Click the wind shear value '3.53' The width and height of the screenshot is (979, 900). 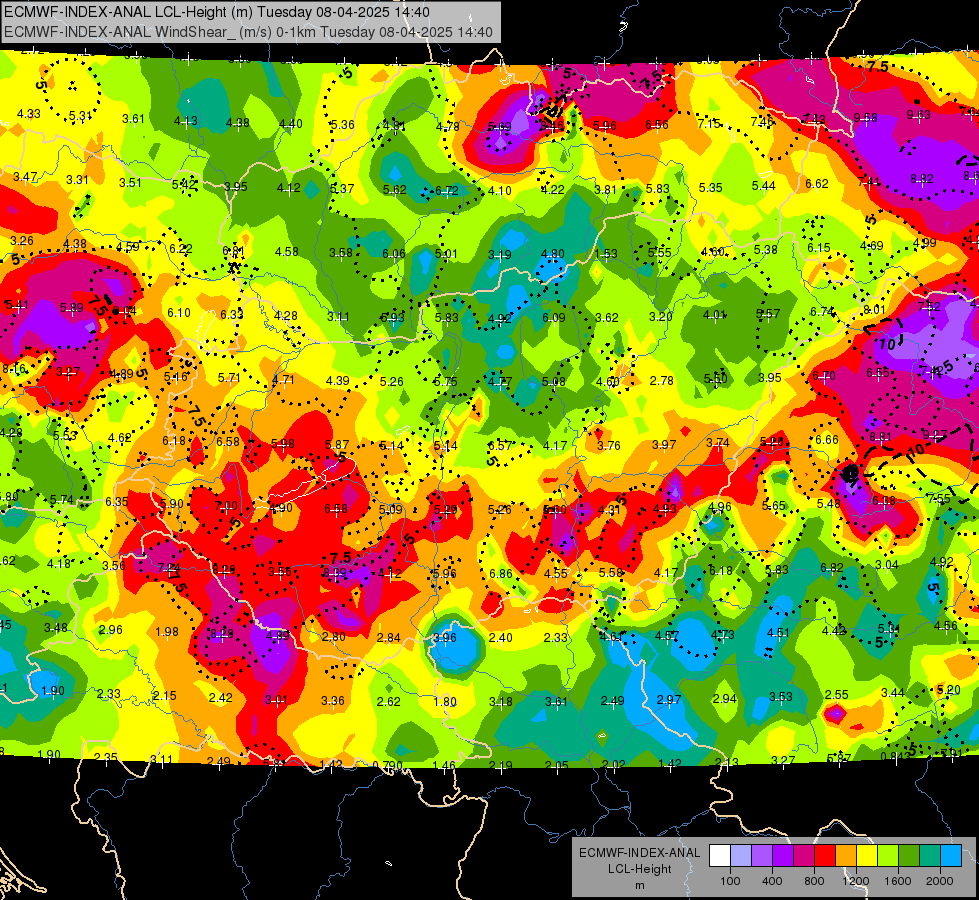780,697
